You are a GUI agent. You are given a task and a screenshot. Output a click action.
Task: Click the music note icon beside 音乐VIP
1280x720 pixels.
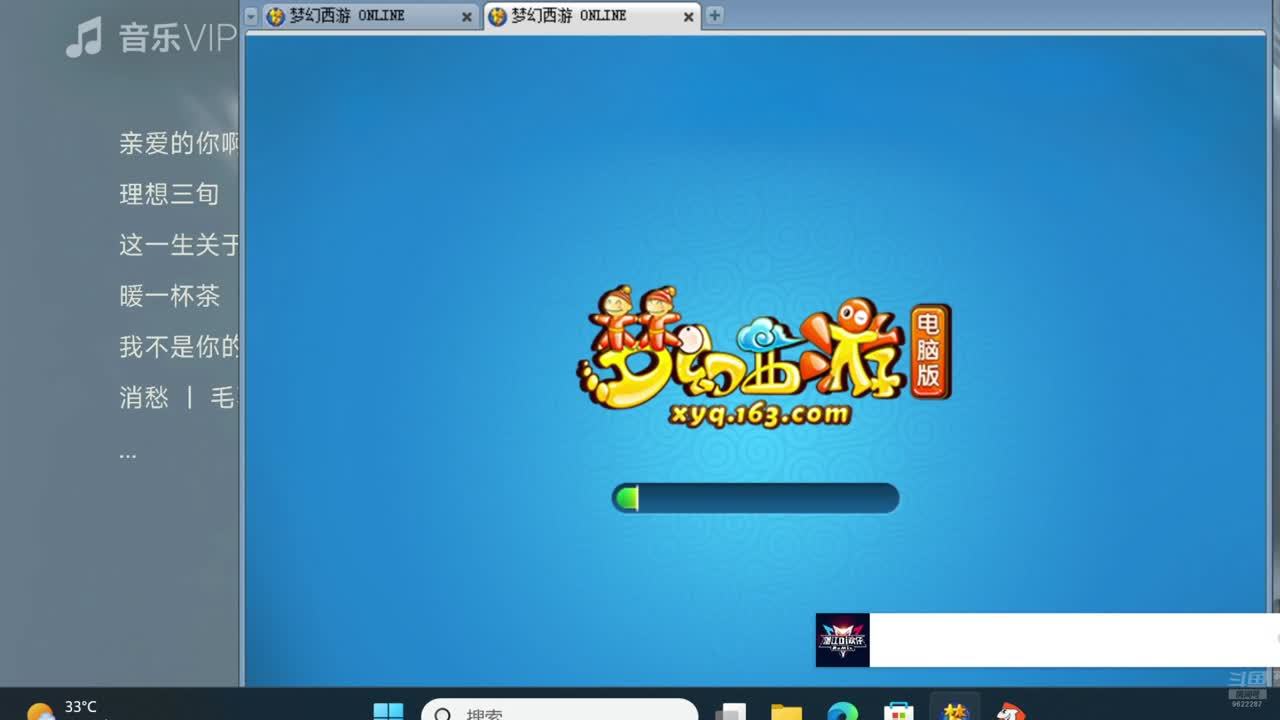(84, 38)
